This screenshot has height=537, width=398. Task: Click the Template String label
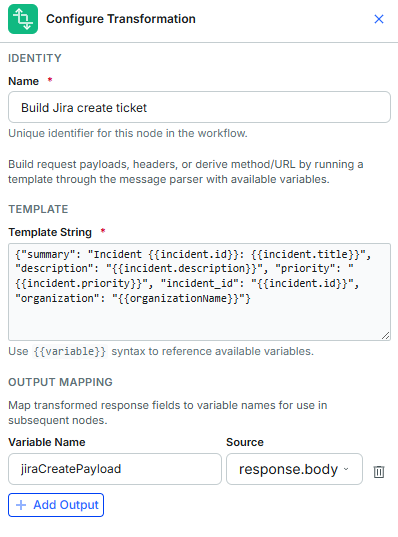pyautogui.click(x=50, y=232)
